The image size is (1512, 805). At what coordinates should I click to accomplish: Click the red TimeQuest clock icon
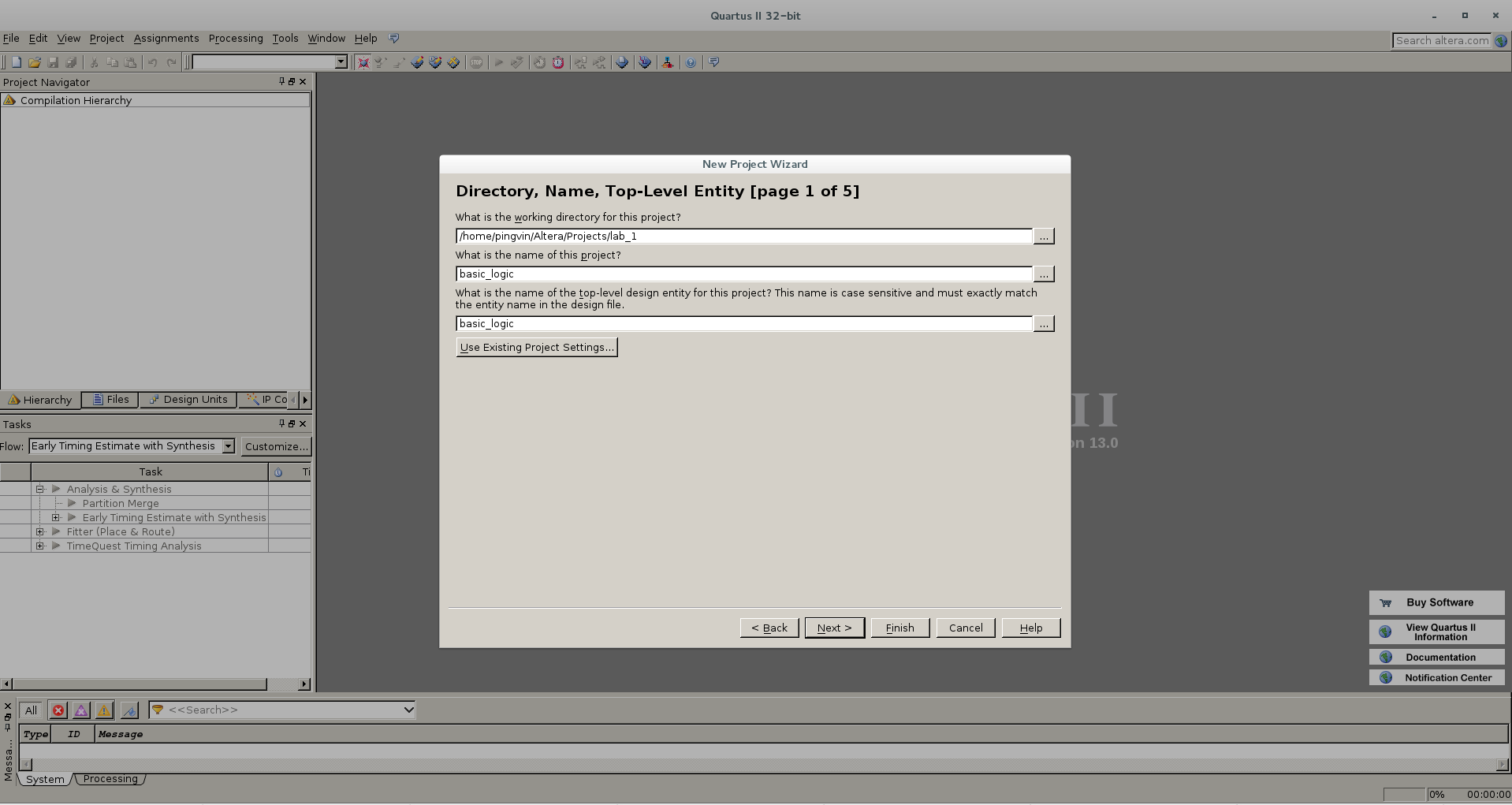coord(557,62)
